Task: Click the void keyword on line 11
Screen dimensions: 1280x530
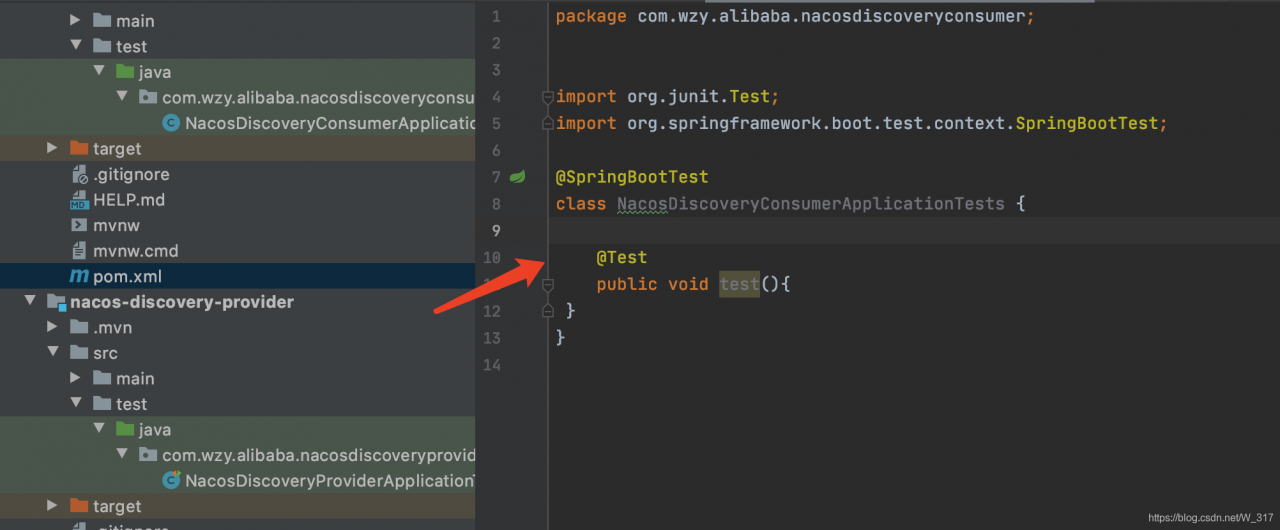Action: 688,285
